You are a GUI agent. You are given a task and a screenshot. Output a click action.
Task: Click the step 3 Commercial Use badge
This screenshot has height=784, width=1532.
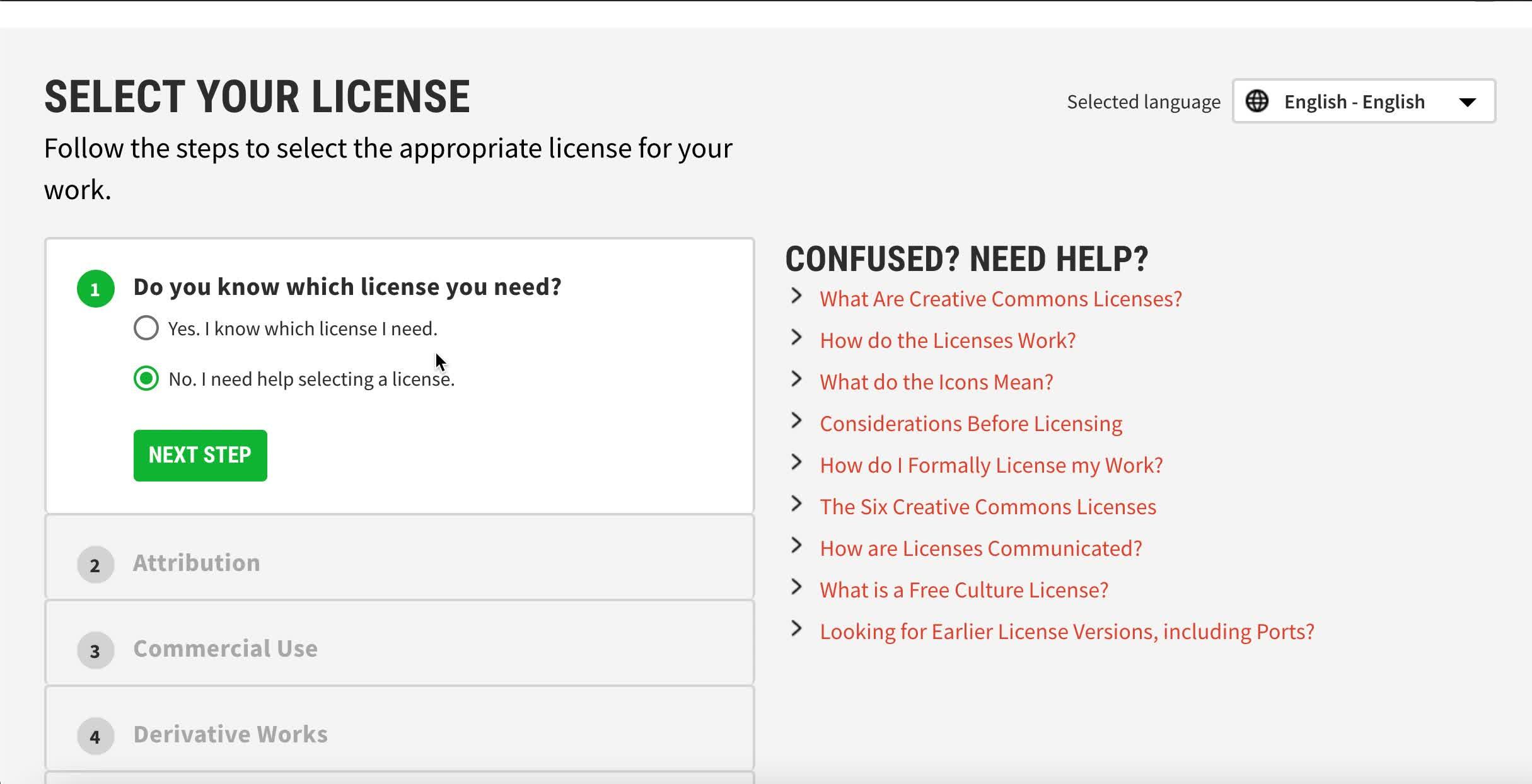coord(95,650)
